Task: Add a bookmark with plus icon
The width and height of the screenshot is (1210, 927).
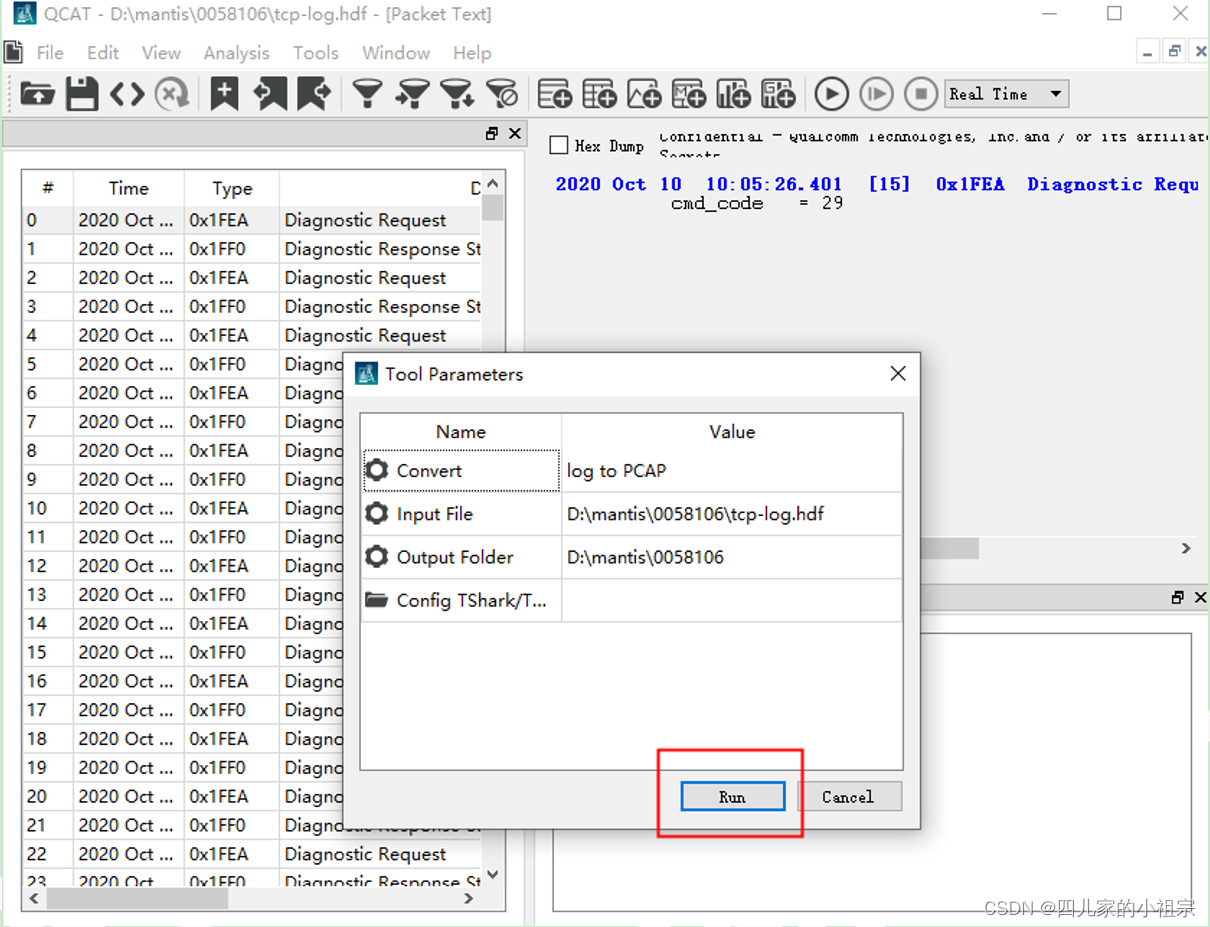Action: (224, 94)
